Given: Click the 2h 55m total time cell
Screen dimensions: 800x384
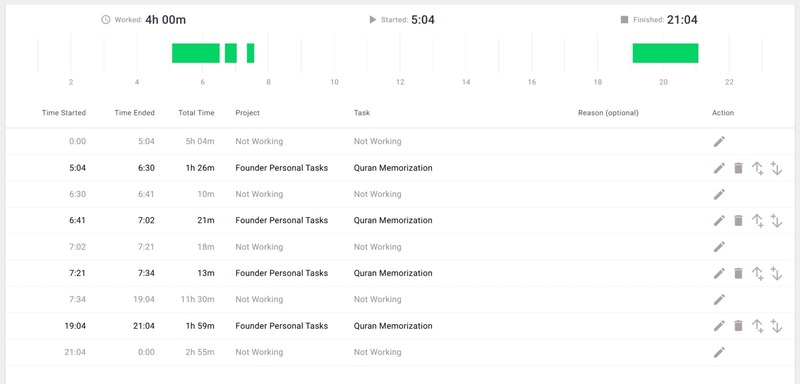Looking at the screenshot, I should coord(200,352).
